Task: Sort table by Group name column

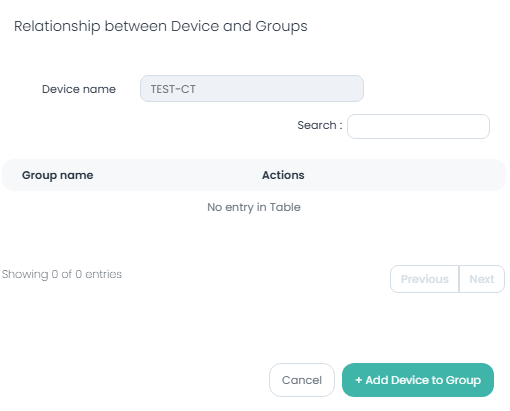Action: (x=58, y=175)
